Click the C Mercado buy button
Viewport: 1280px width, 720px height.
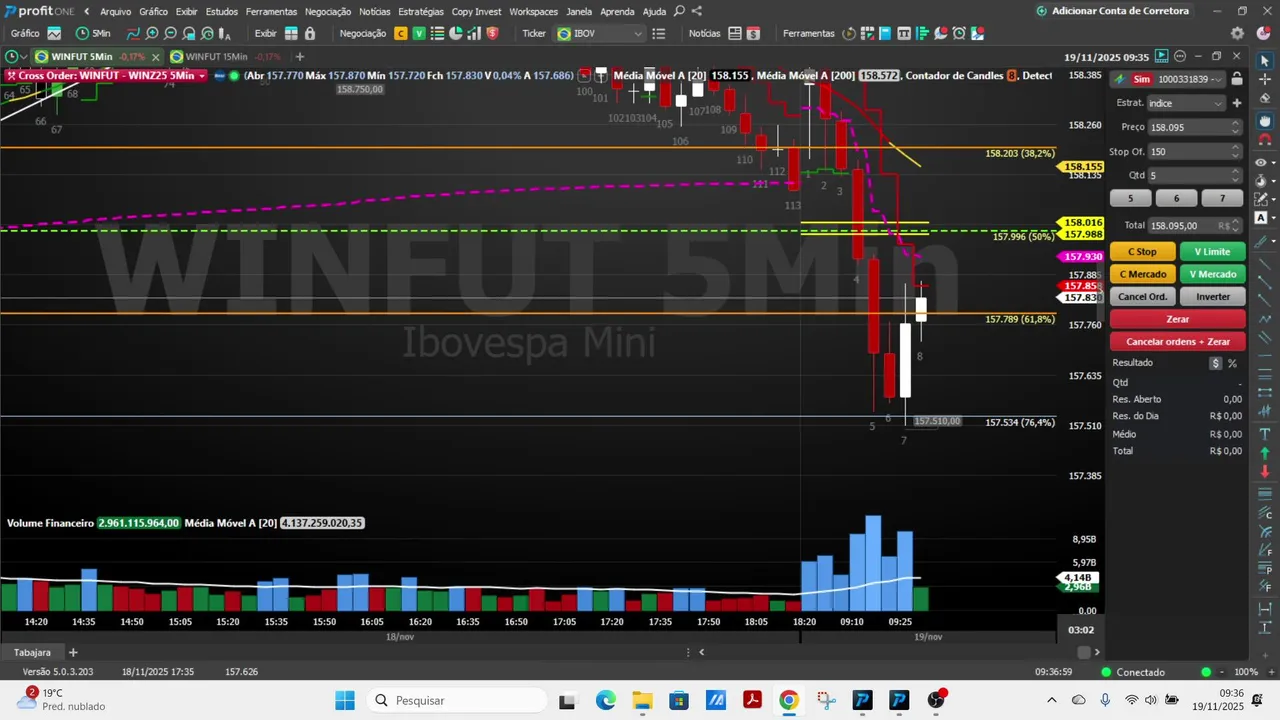pyautogui.click(x=1143, y=274)
